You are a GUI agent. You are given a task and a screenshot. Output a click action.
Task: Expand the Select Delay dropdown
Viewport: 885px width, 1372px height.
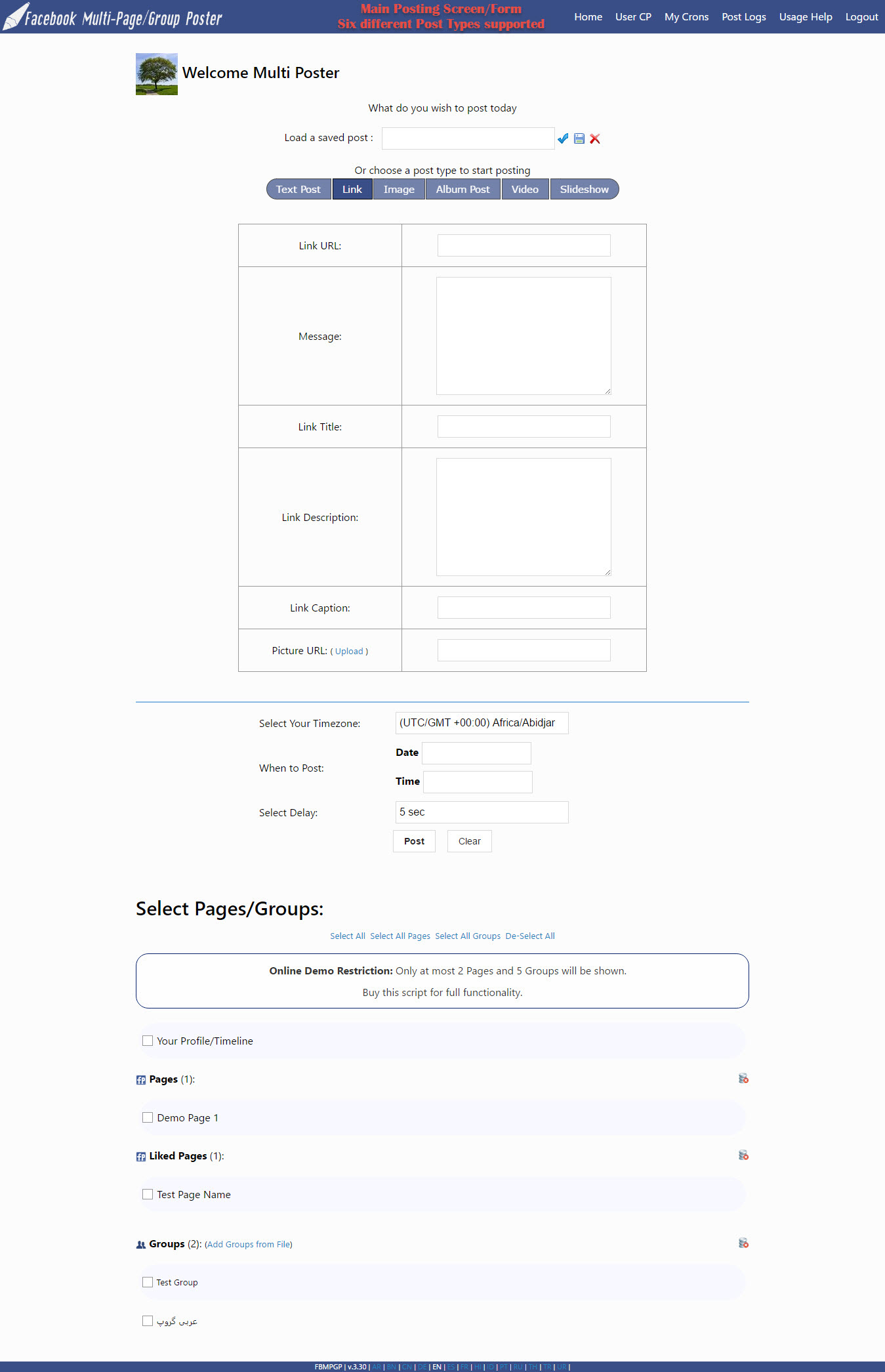pos(482,812)
